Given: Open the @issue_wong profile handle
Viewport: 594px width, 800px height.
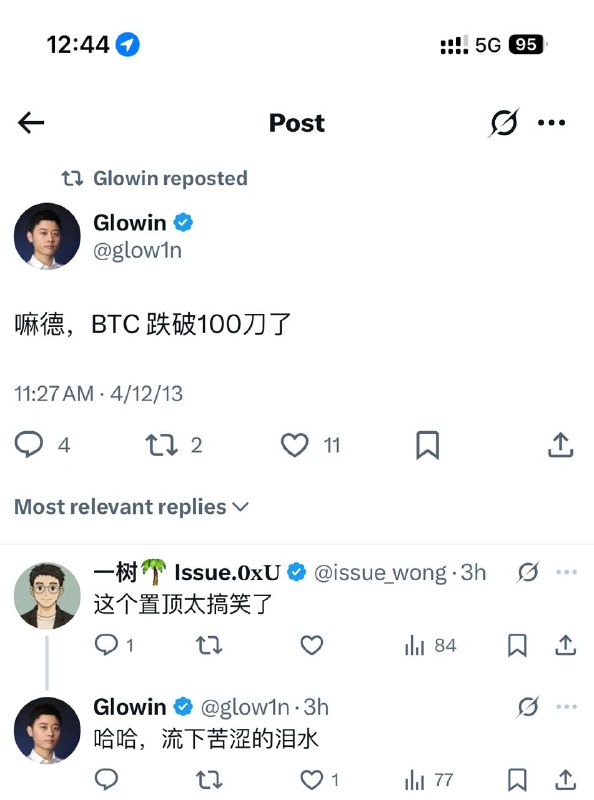Looking at the screenshot, I should (380, 573).
